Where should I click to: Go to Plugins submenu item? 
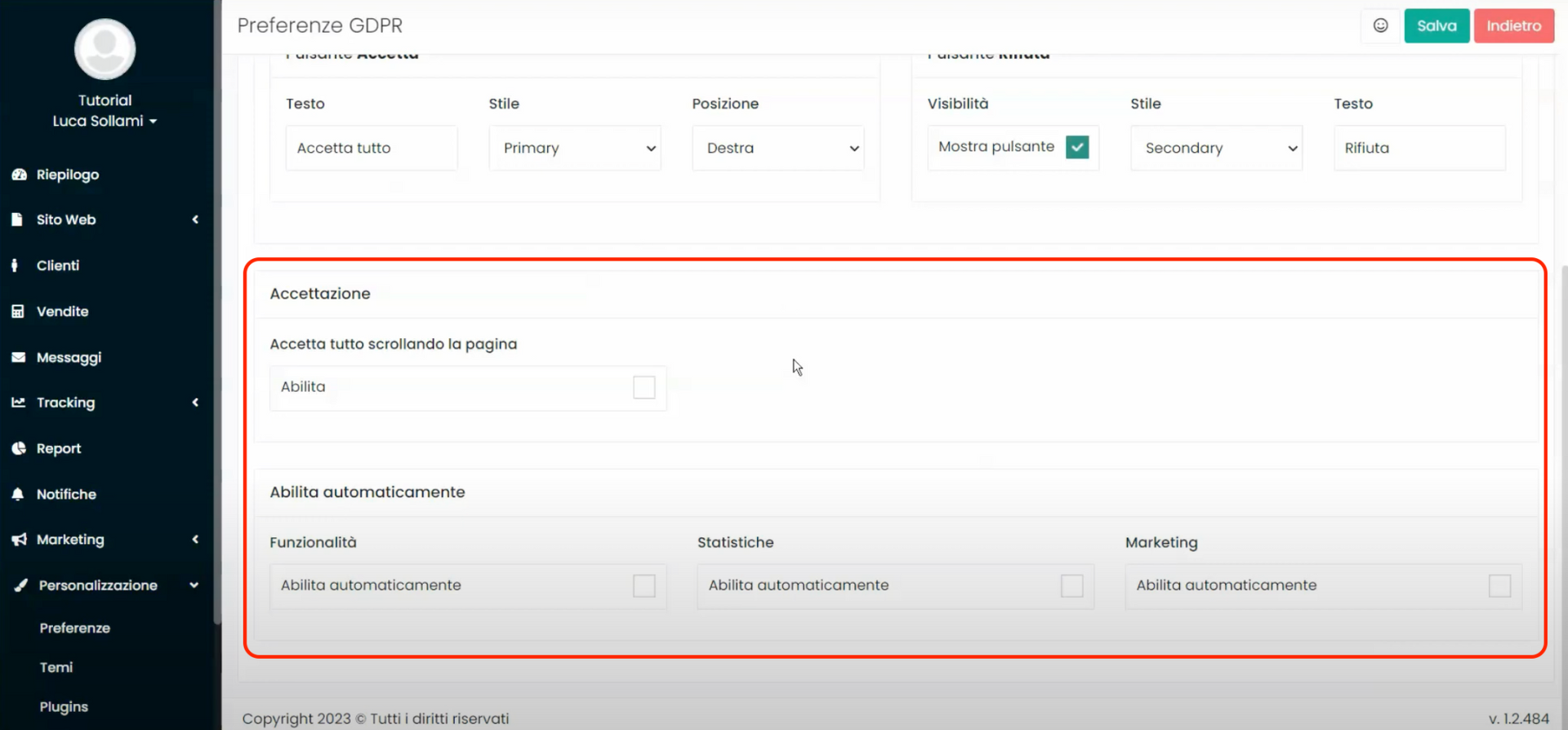(64, 706)
